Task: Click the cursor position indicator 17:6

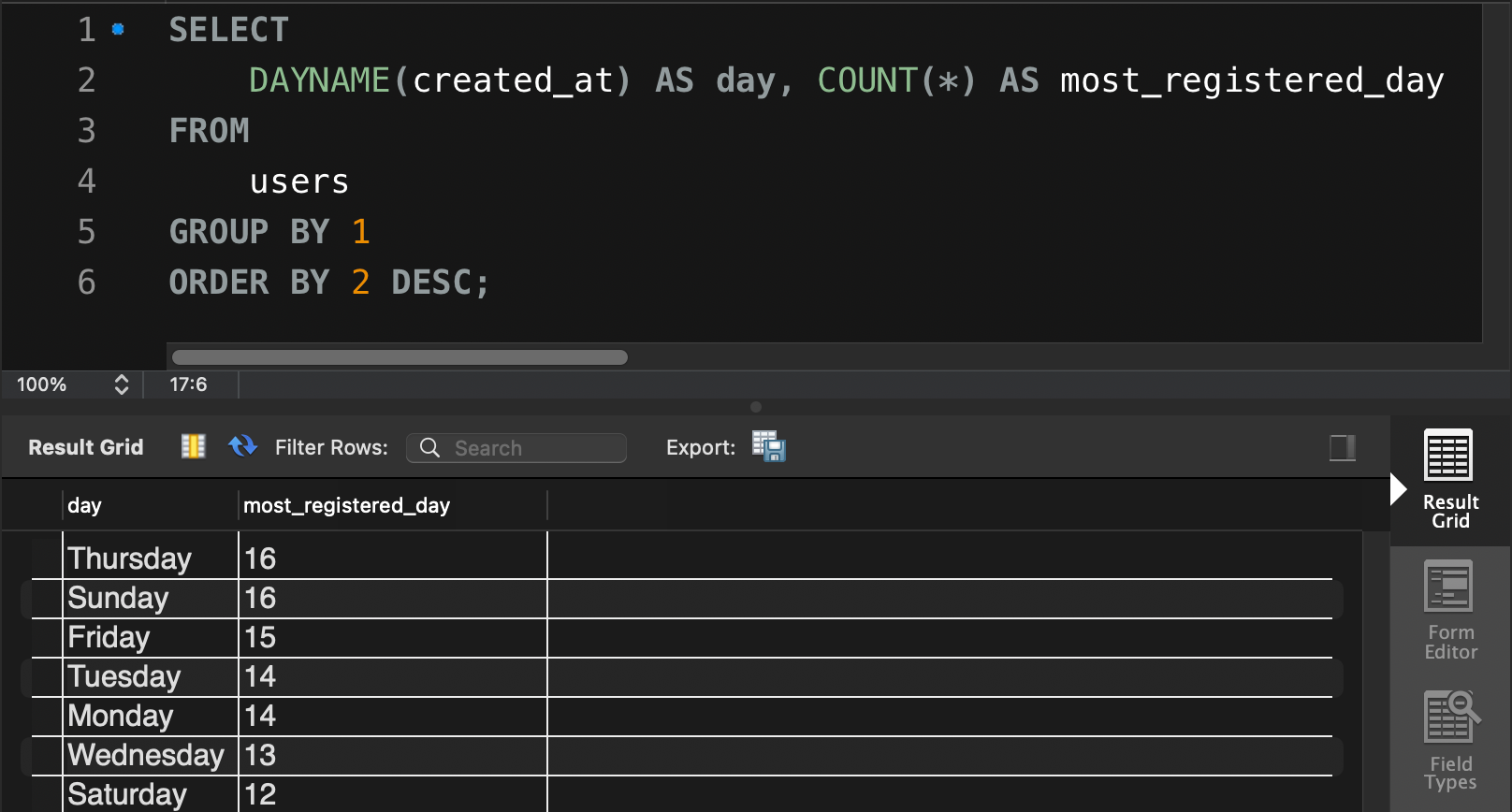Action: point(188,384)
